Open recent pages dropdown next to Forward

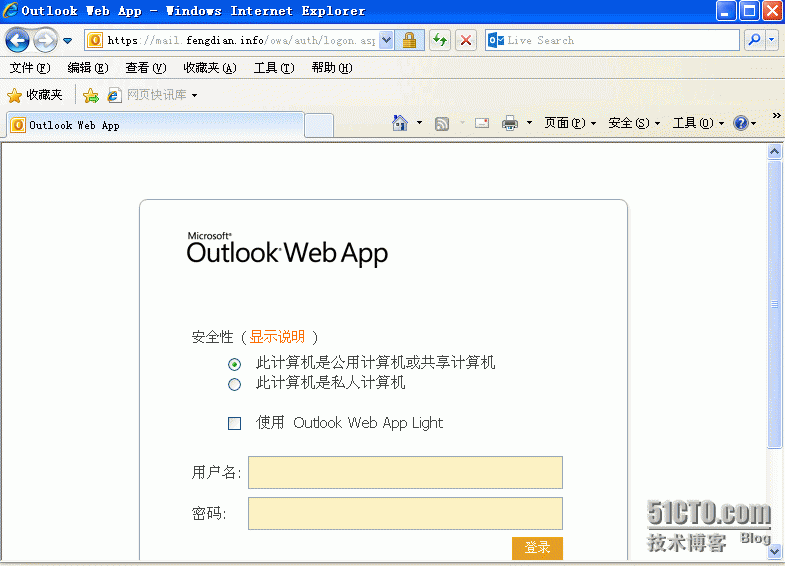[68, 41]
